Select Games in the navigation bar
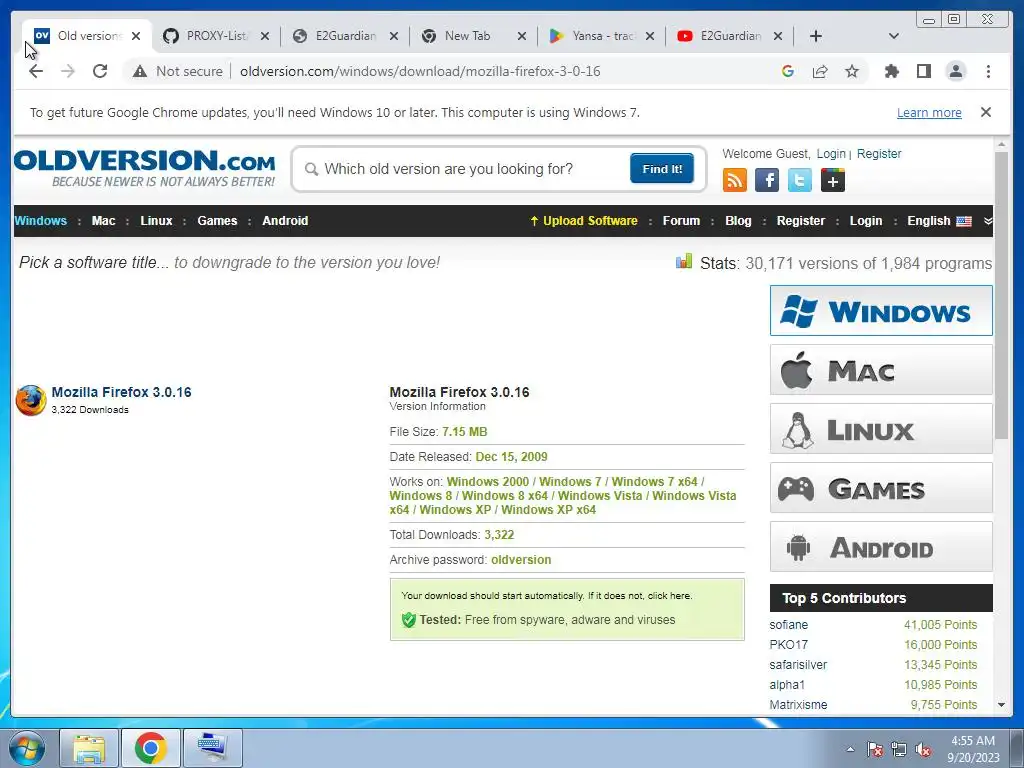Viewport: 1024px width, 768px height. [217, 221]
